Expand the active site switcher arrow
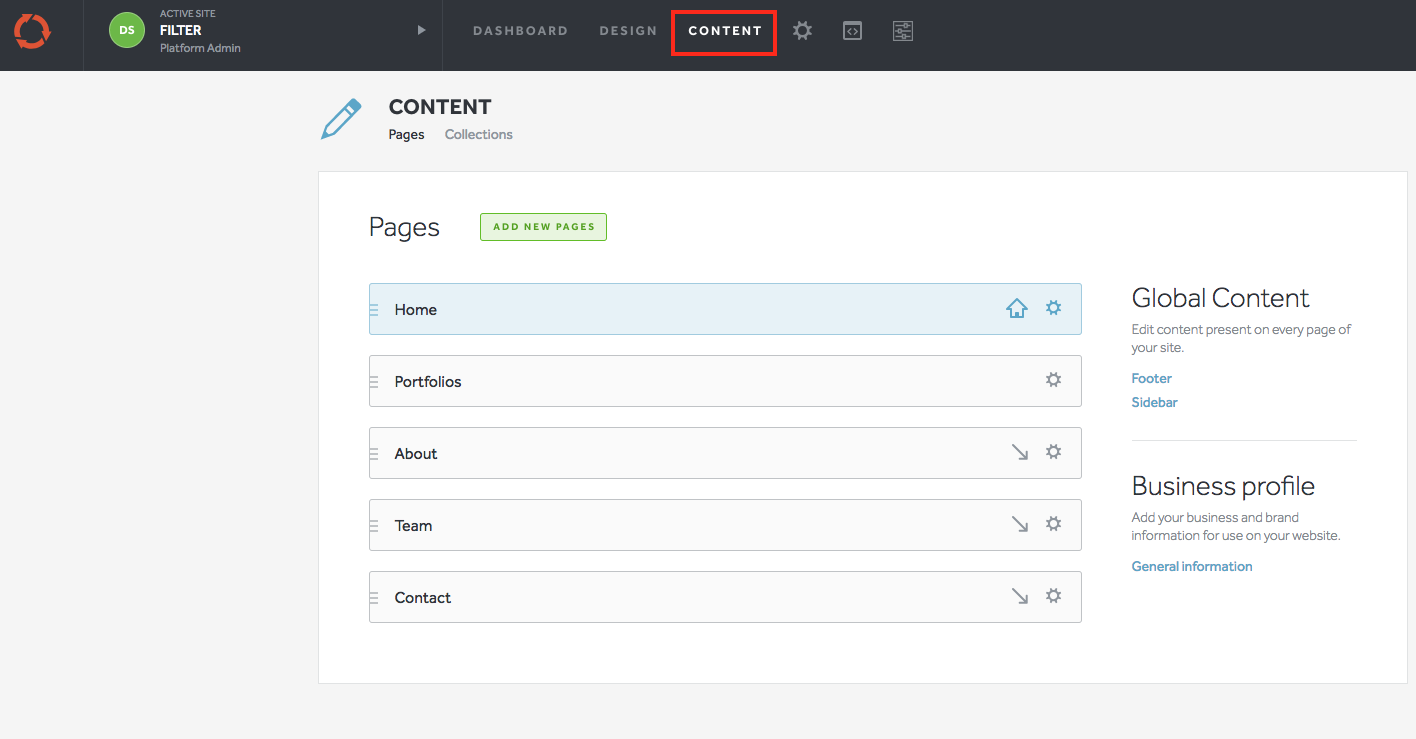The image size is (1416, 739). pos(421,30)
